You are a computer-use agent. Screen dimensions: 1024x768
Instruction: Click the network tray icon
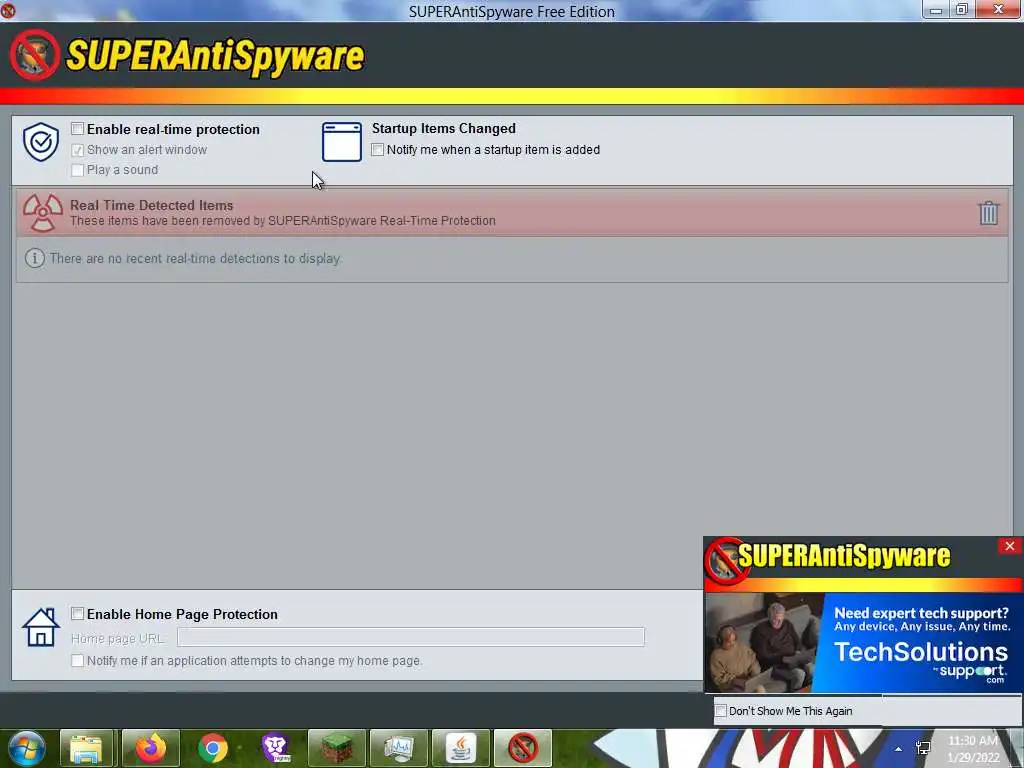(x=923, y=748)
